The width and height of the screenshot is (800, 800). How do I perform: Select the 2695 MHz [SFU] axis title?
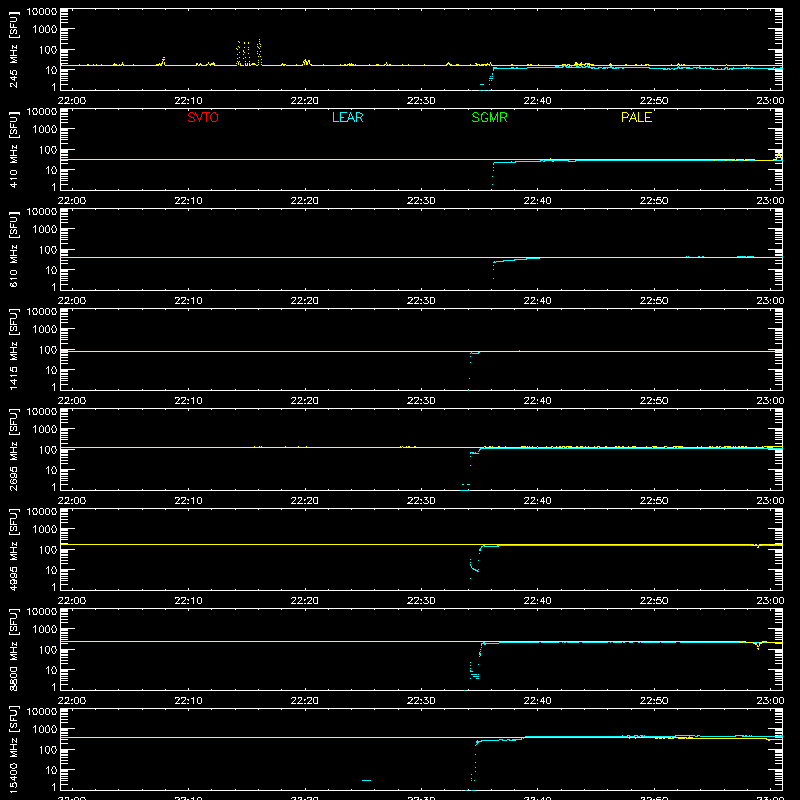click(14, 449)
